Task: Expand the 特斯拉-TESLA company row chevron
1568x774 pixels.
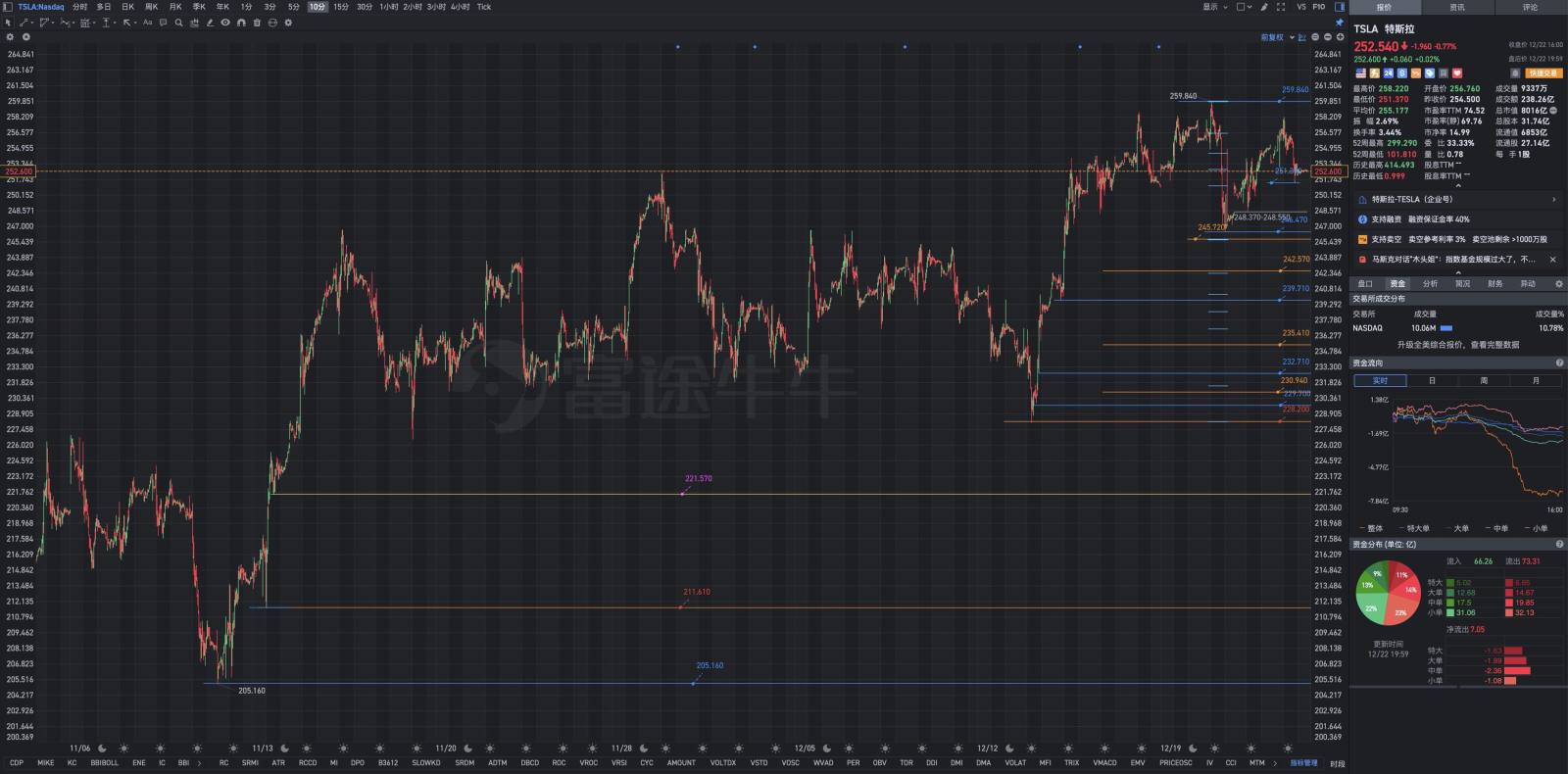Action: (1553, 199)
